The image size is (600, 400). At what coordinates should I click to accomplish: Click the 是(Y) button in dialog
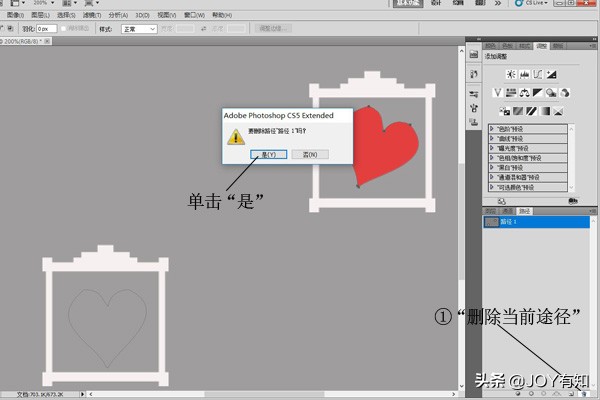click(x=268, y=155)
